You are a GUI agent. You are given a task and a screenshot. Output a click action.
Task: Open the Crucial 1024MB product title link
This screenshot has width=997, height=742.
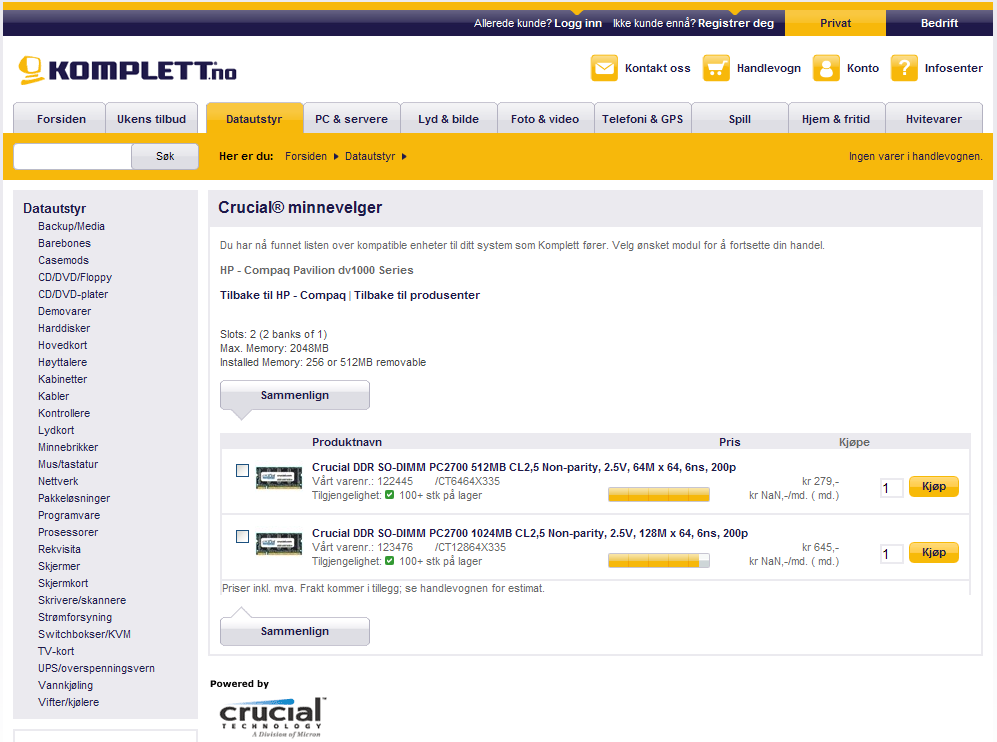coord(530,533)
